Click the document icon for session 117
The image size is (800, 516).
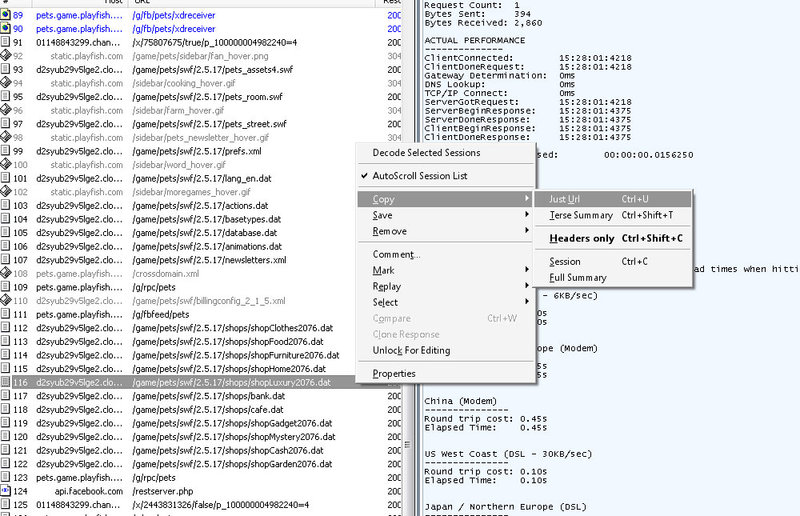6,396
